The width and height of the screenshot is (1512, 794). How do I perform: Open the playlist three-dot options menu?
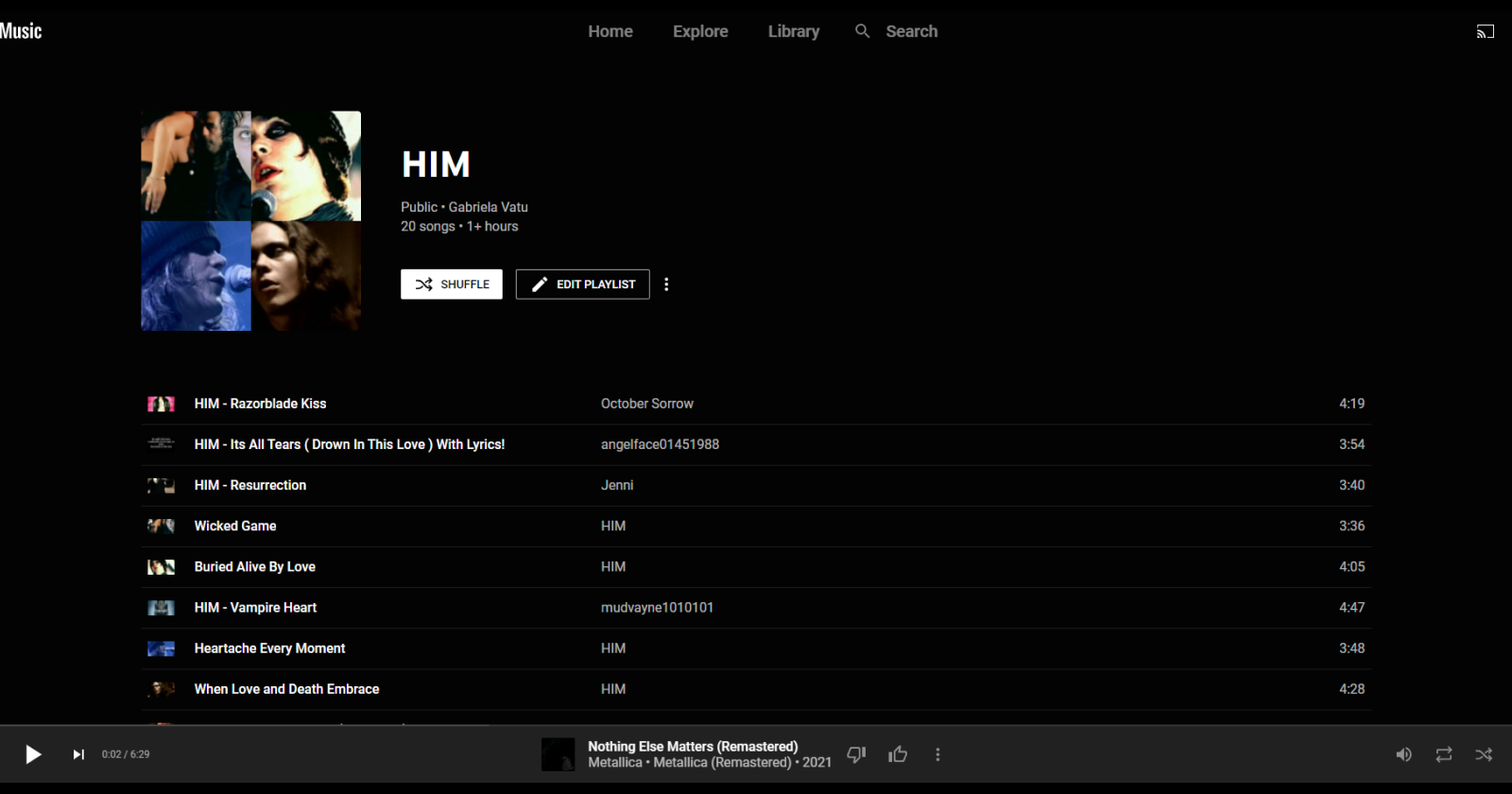(666, 285)
